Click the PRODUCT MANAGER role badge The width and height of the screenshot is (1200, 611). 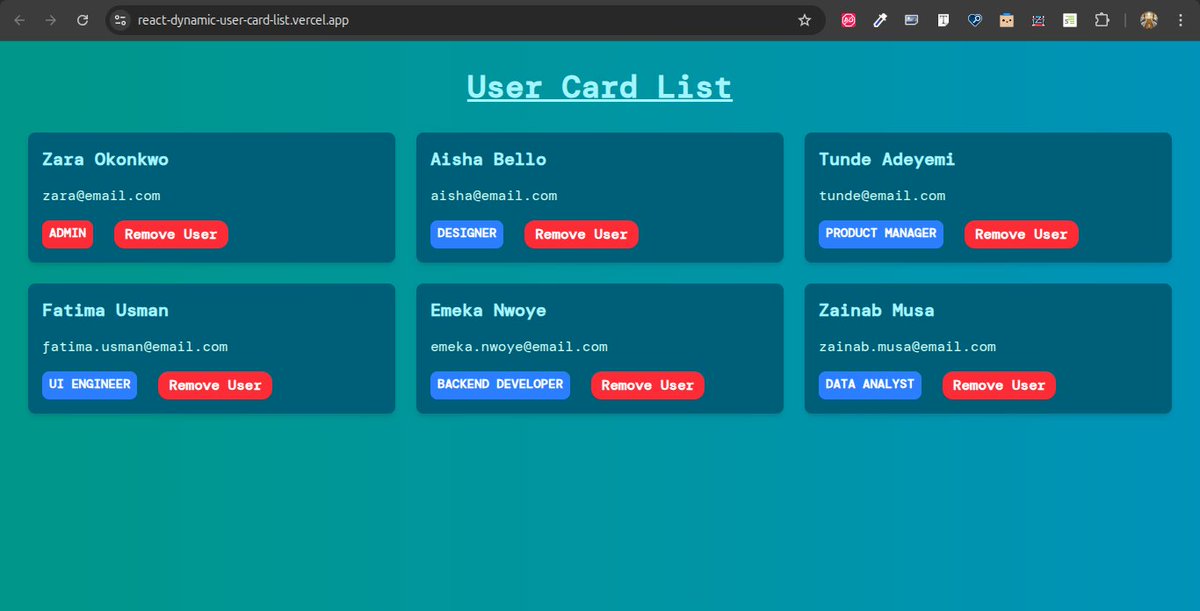(881, 234)
